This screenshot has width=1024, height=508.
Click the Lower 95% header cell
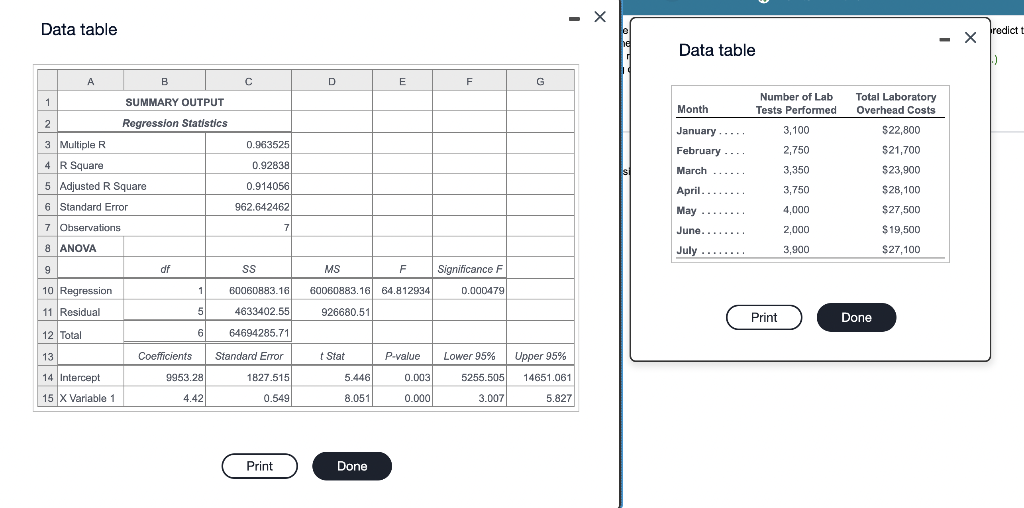(469, 356)
